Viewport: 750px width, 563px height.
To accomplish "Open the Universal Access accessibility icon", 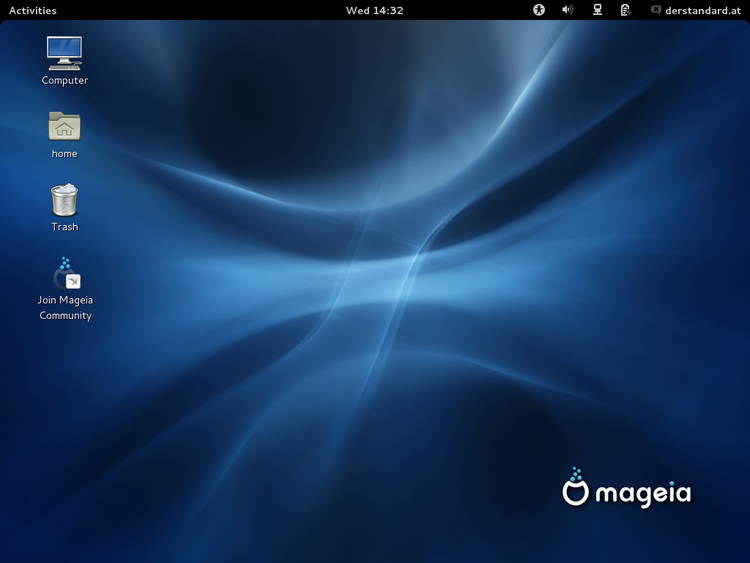I will pyautogui.click(x=539, y=10).
